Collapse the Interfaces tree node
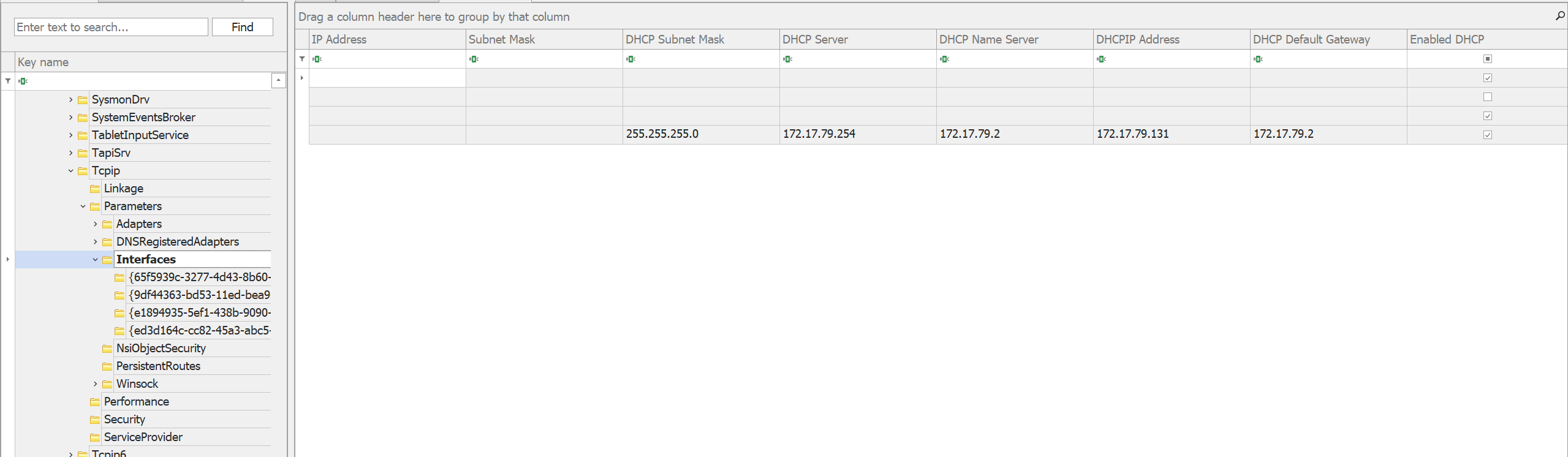1568x457 pixels. [x=95, y=260]
